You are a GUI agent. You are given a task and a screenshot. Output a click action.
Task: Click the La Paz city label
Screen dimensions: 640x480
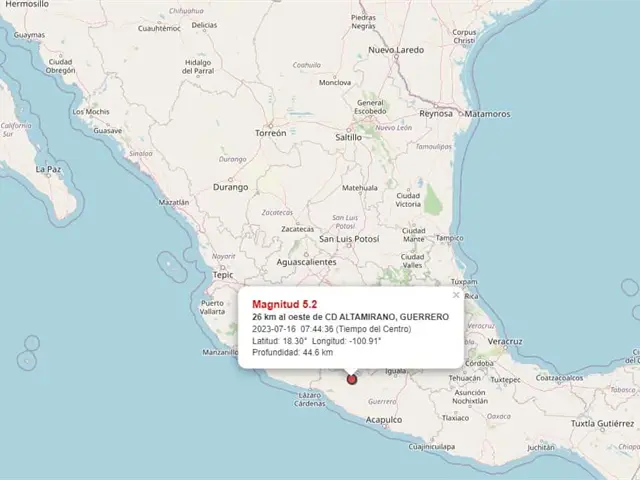pos(48,169)
